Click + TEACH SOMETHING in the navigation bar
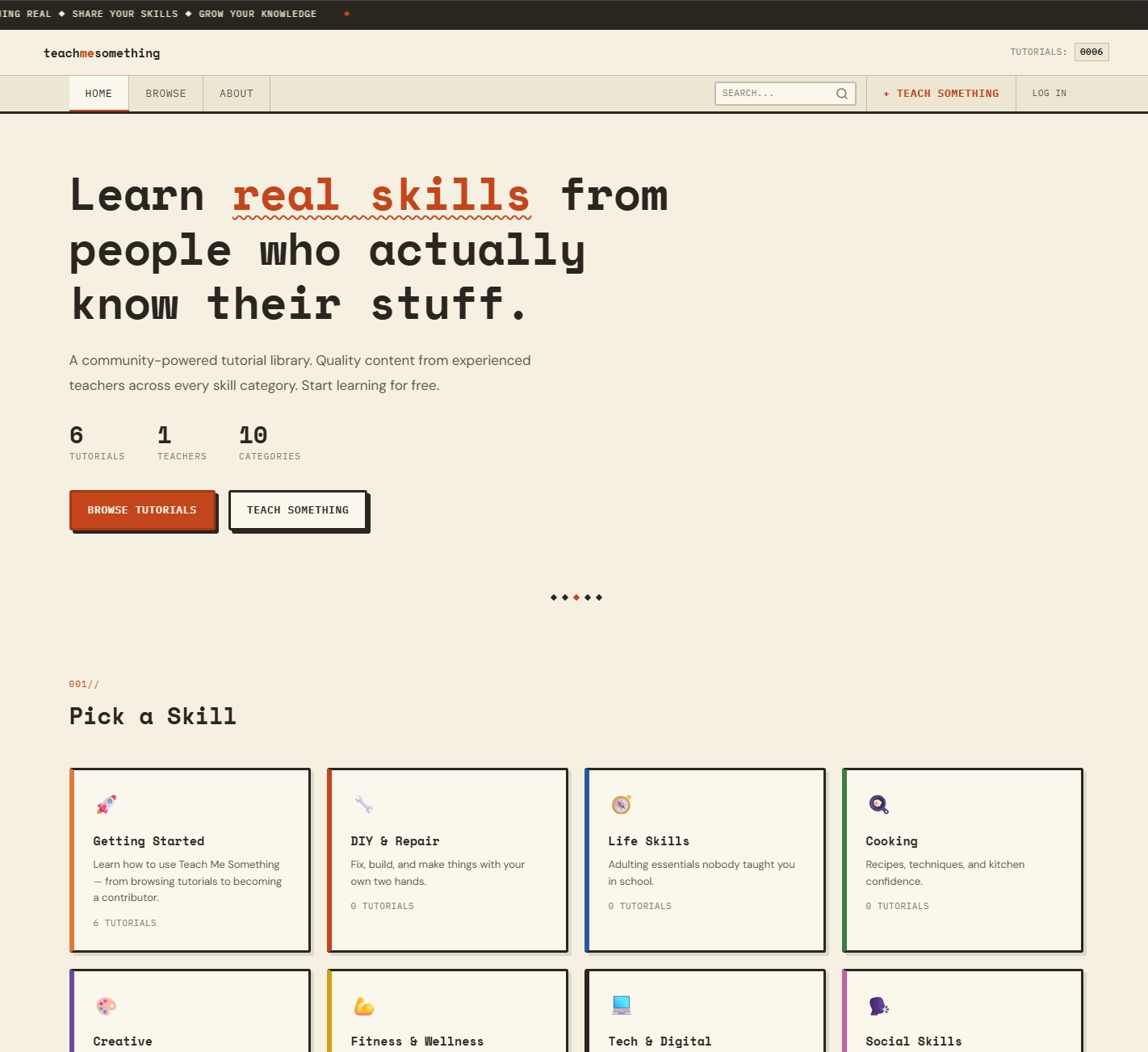The height and width of the screenshot is (1052, 1148). click(x=941, y=93)
